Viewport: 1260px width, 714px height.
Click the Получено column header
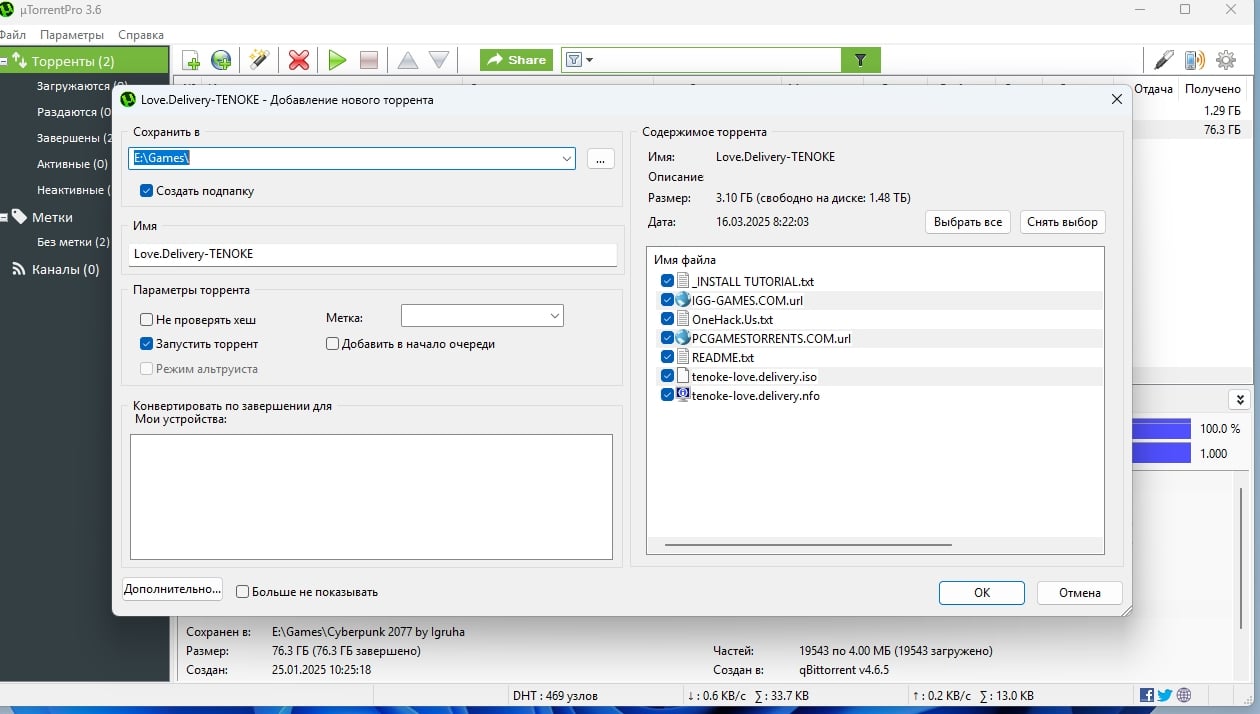(x=1213, y=89)
